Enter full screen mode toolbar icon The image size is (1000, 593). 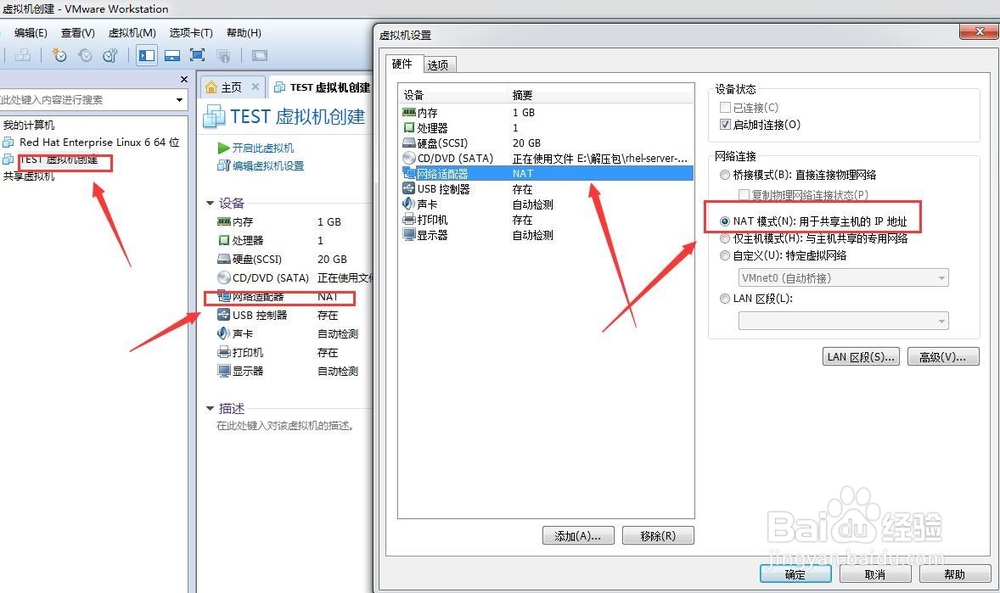[198, 55]
